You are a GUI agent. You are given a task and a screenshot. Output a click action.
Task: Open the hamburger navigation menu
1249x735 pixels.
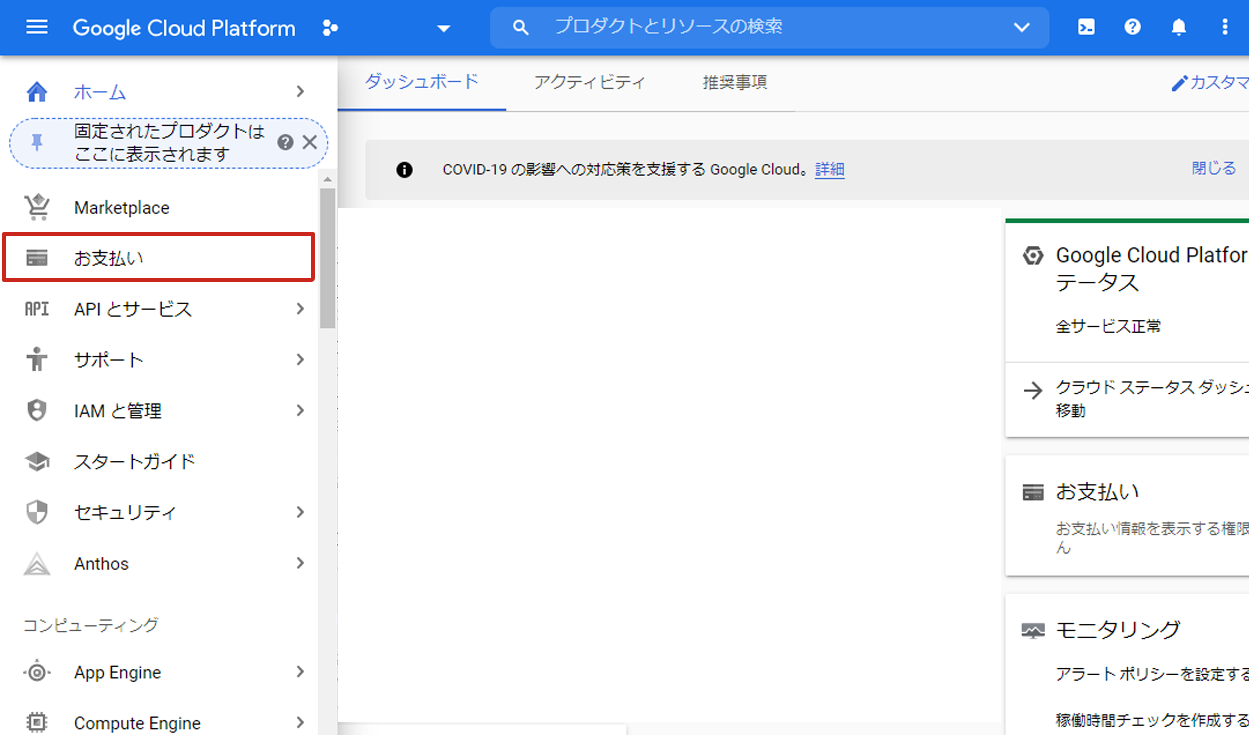(37, 27)
